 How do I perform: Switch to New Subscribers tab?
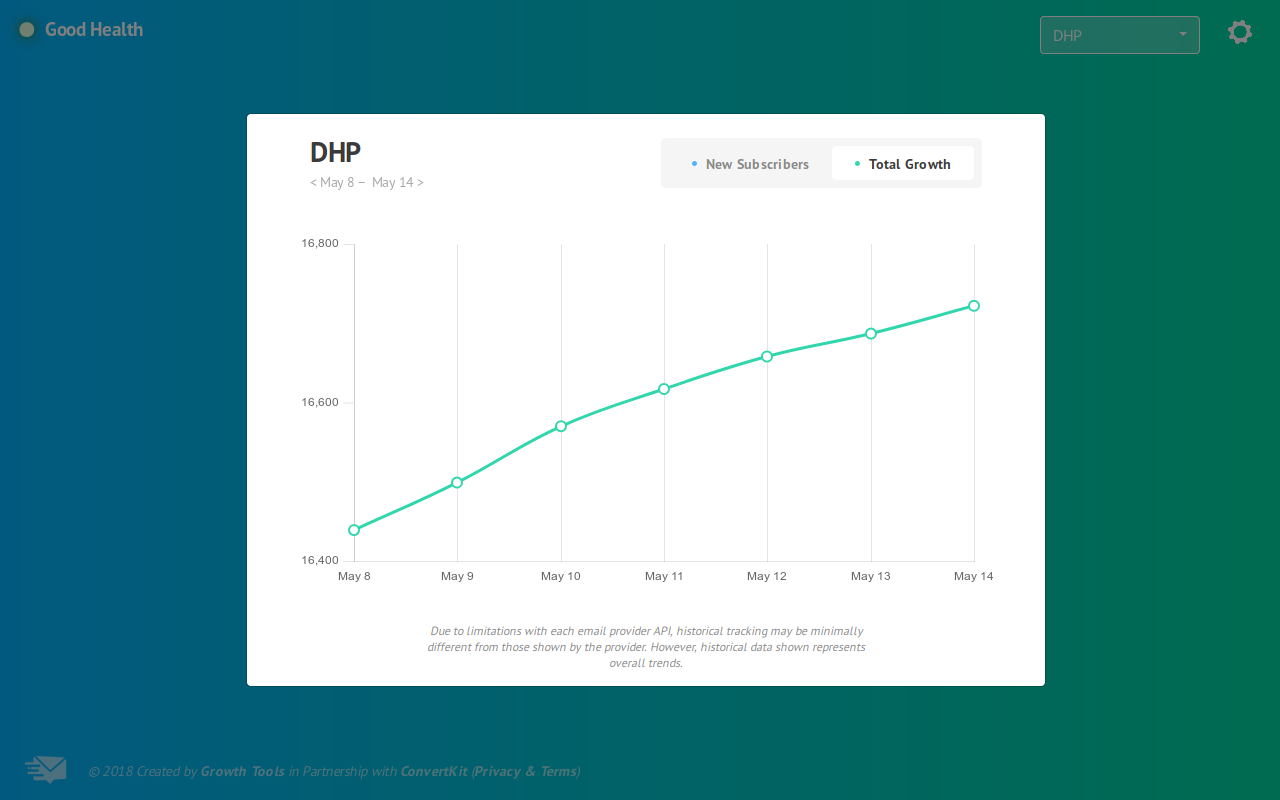[750, 164]
